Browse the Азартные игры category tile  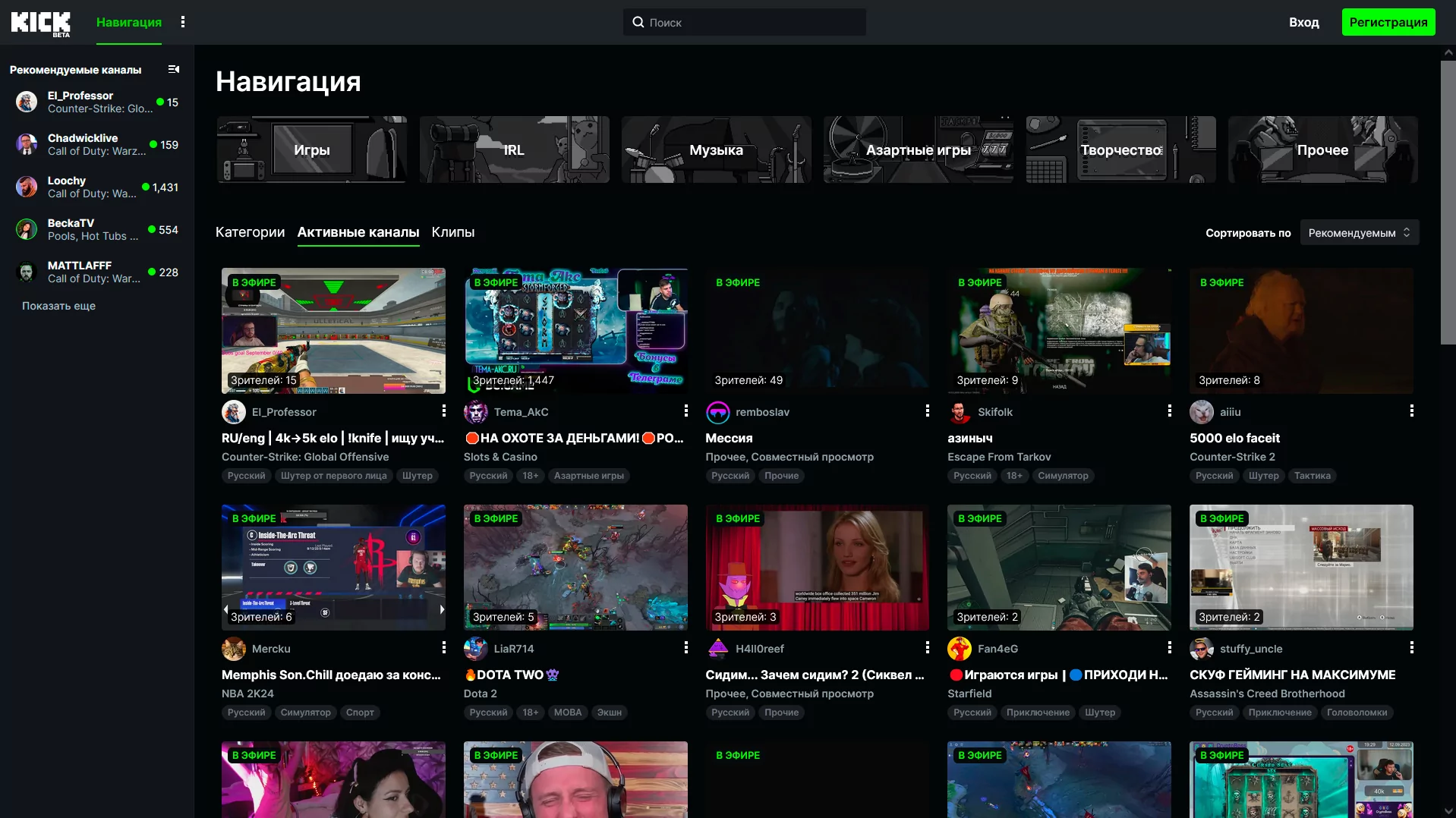point(919,149)
